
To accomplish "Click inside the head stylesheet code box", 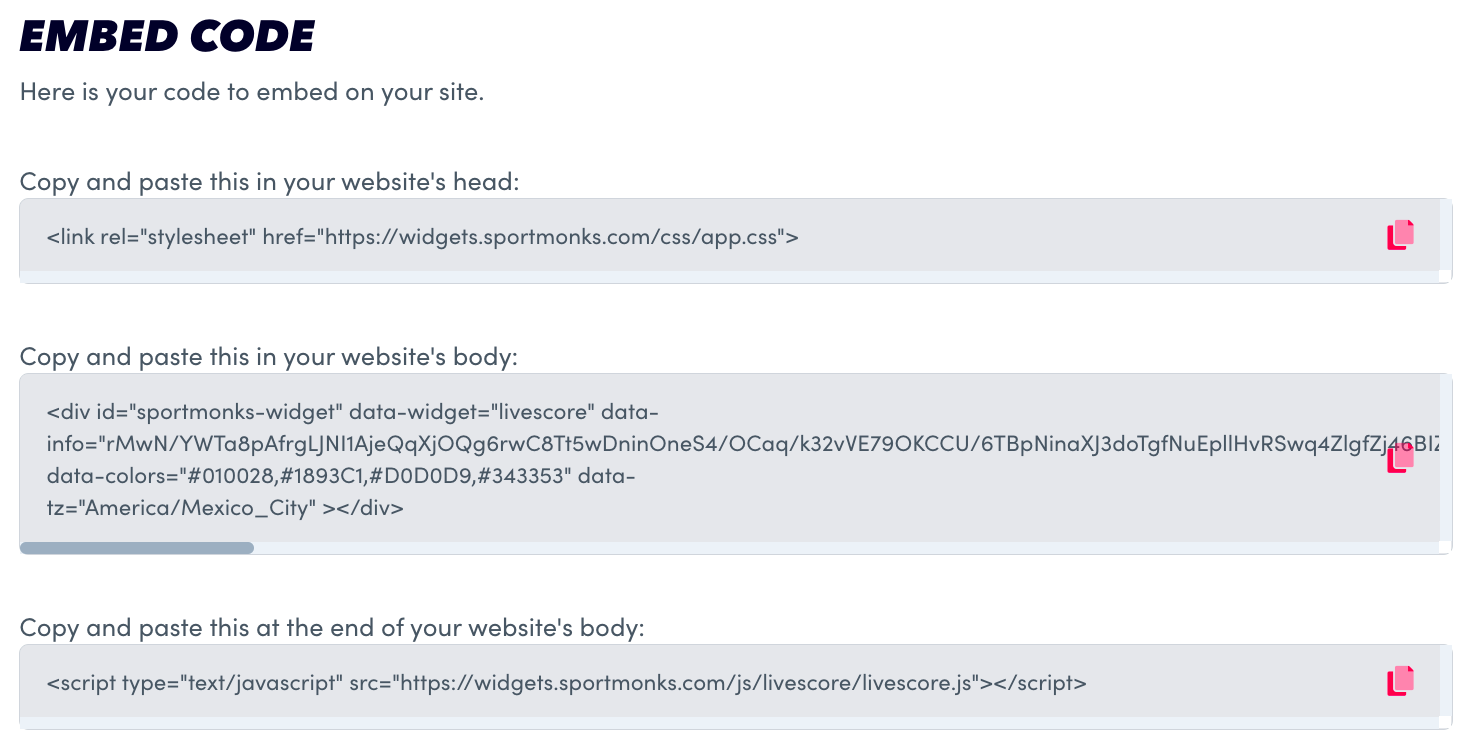I will point(1000,238).
